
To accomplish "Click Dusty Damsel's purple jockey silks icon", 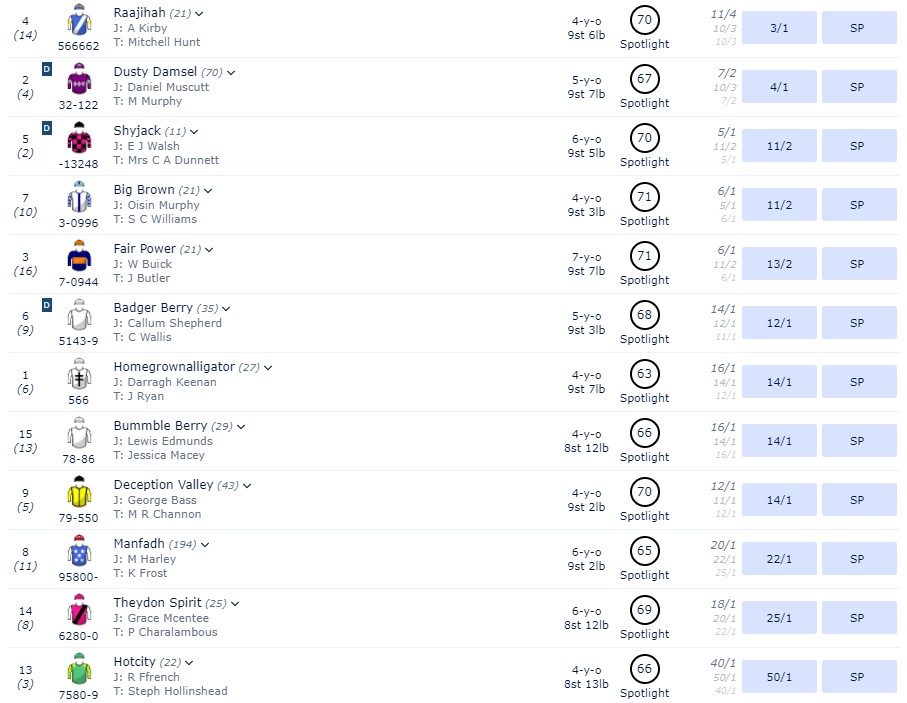I will click(79, 80).
